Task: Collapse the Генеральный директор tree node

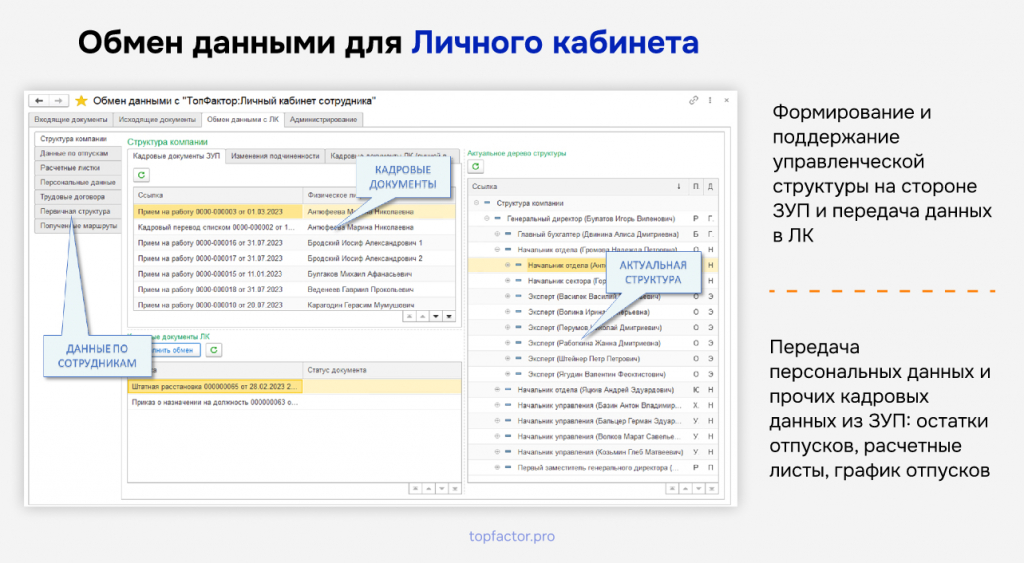Action: click(487, 219)
